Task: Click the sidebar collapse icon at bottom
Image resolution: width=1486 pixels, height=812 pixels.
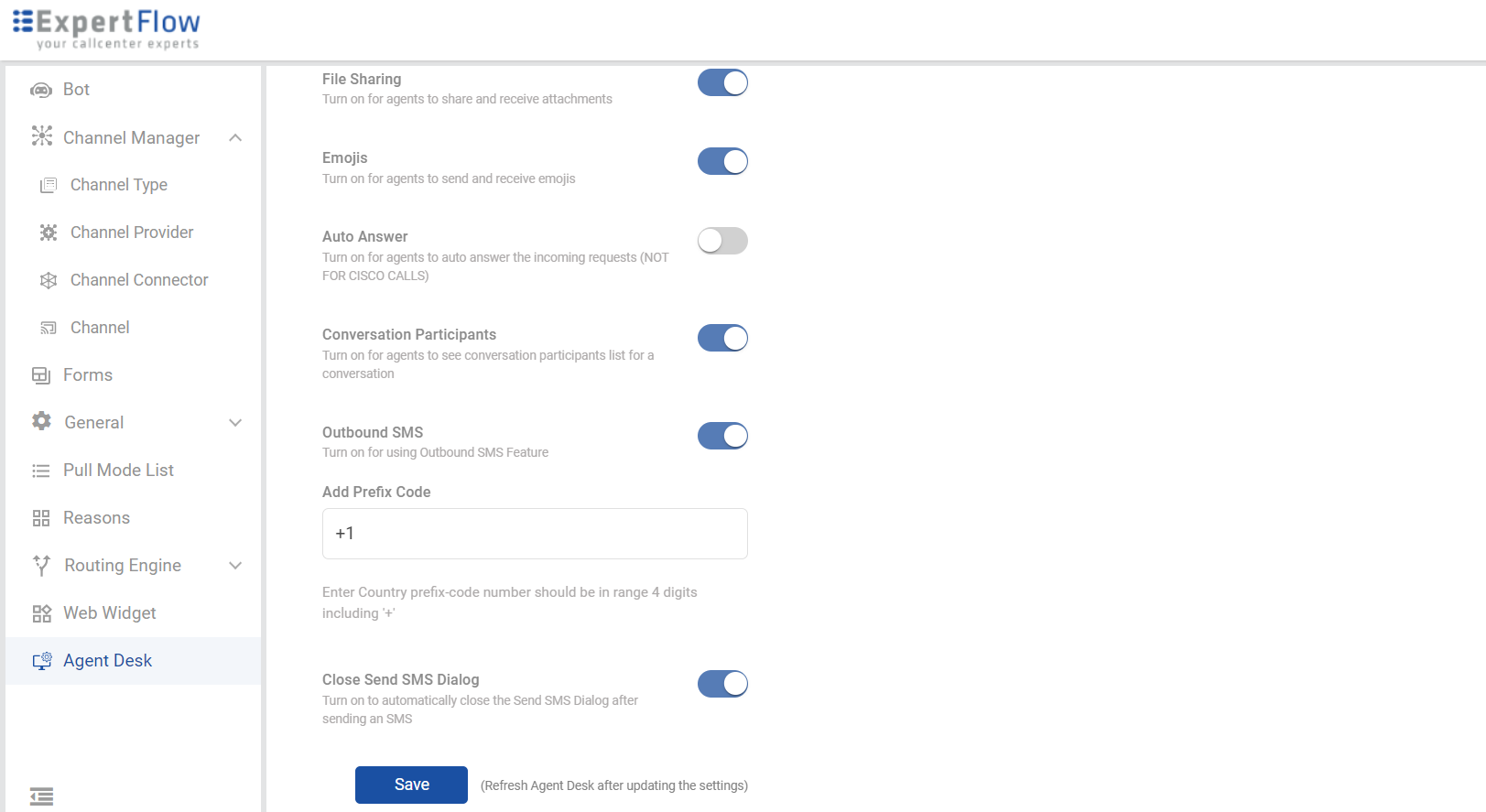Action: coord(40,796)
